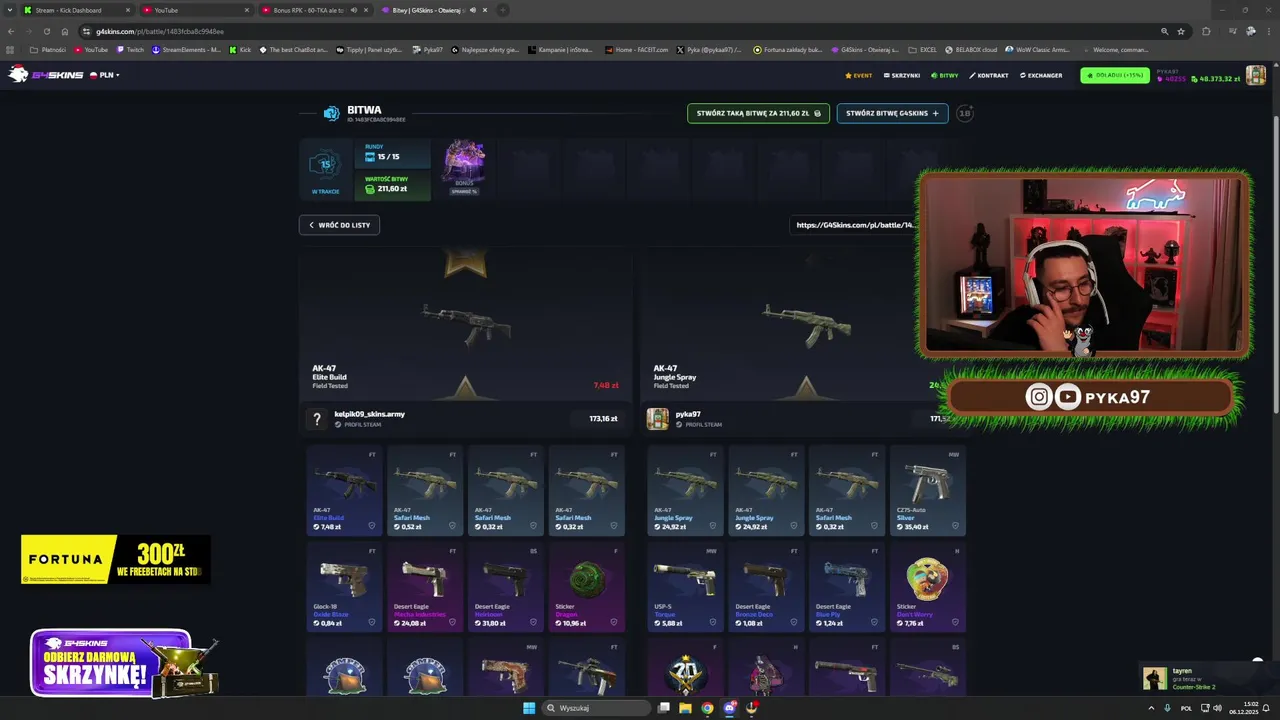Switch to the Stream - Kick Dashboard tab

pos(76,10)
